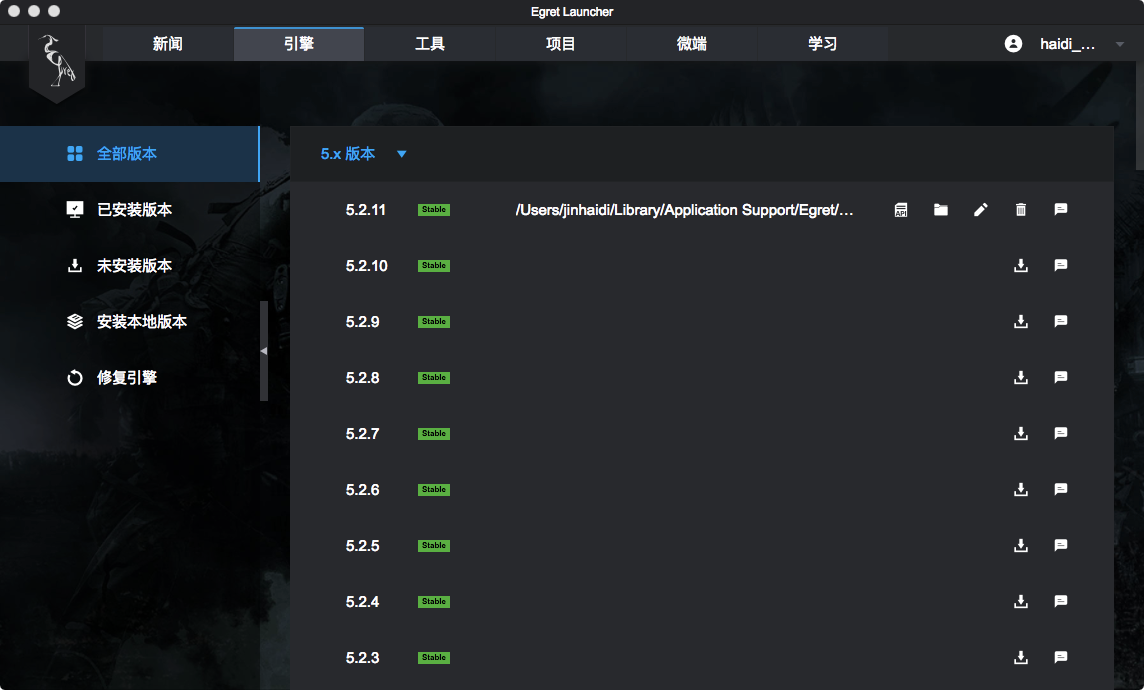Open the 工具 tab
Image resolution: width=1144 pixels, height=690 pixels.
point(430,44)
